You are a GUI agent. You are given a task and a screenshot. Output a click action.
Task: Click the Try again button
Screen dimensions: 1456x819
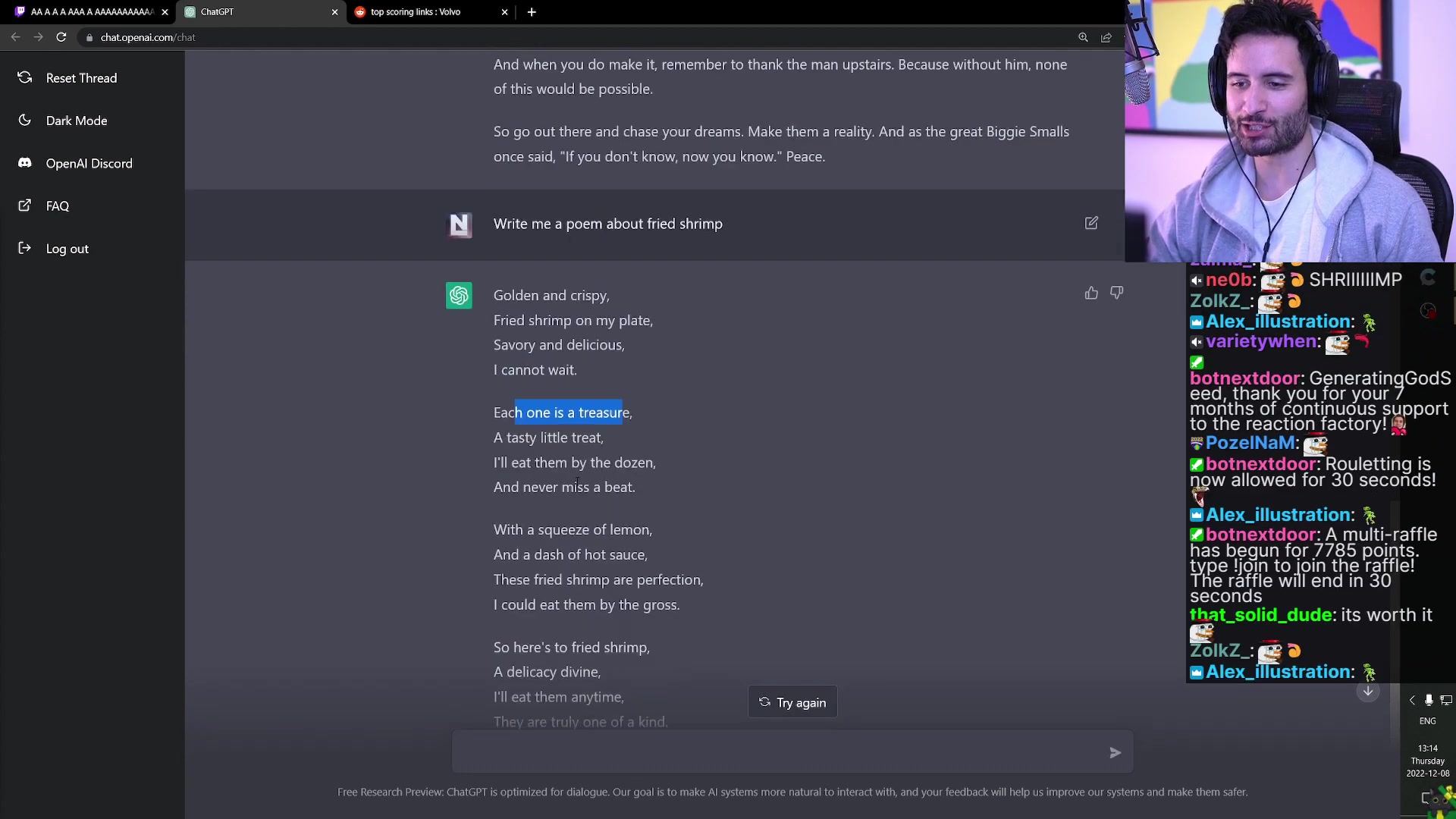(792, 702)
